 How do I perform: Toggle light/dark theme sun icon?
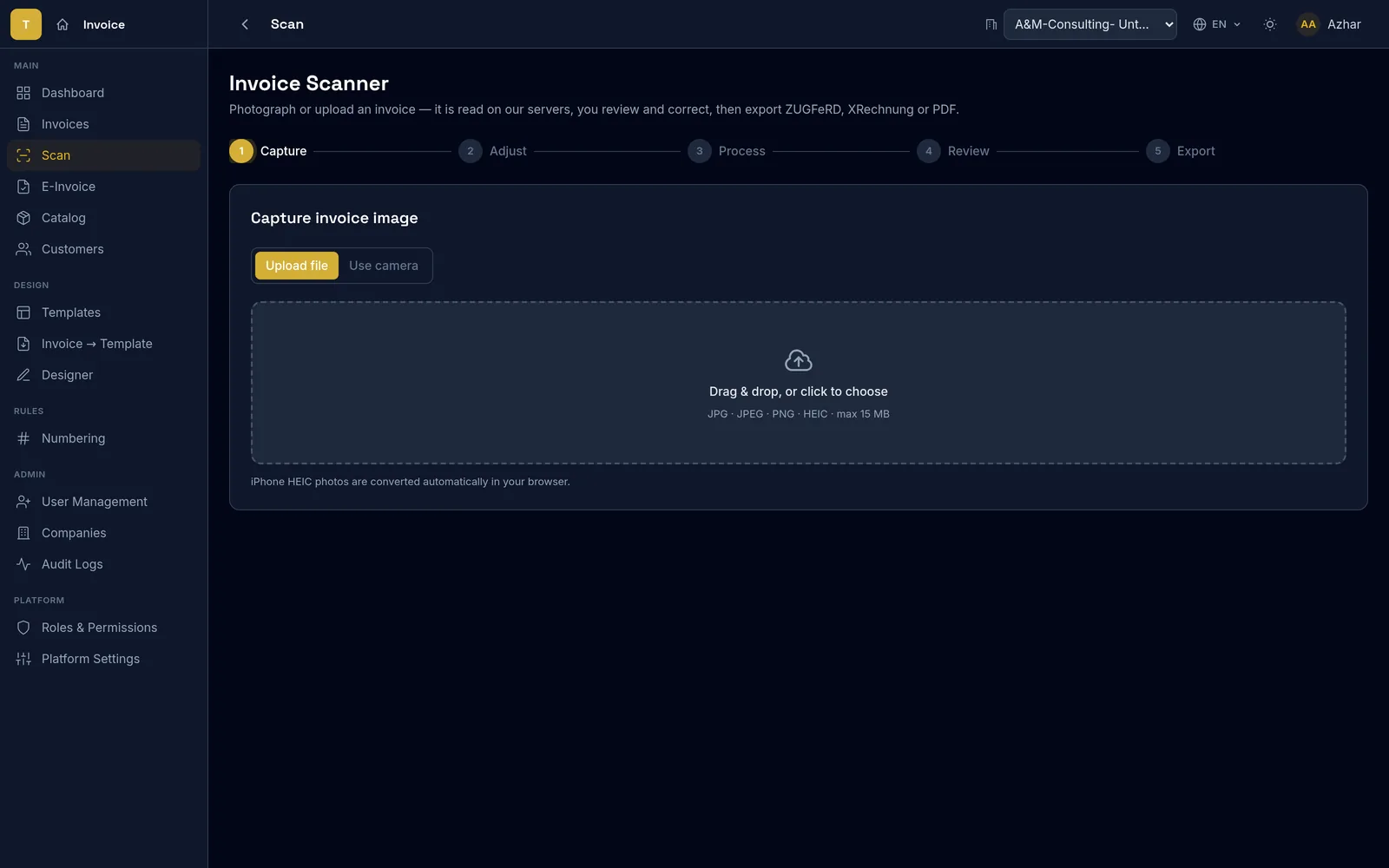pyautogui.click(x=1270, y=24)
